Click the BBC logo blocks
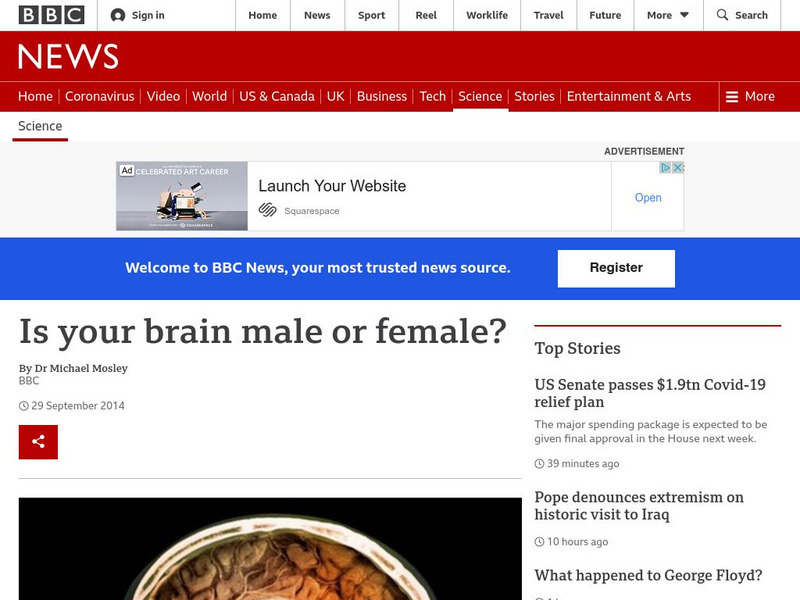This screenshot has height=600, width=800. 53,15
